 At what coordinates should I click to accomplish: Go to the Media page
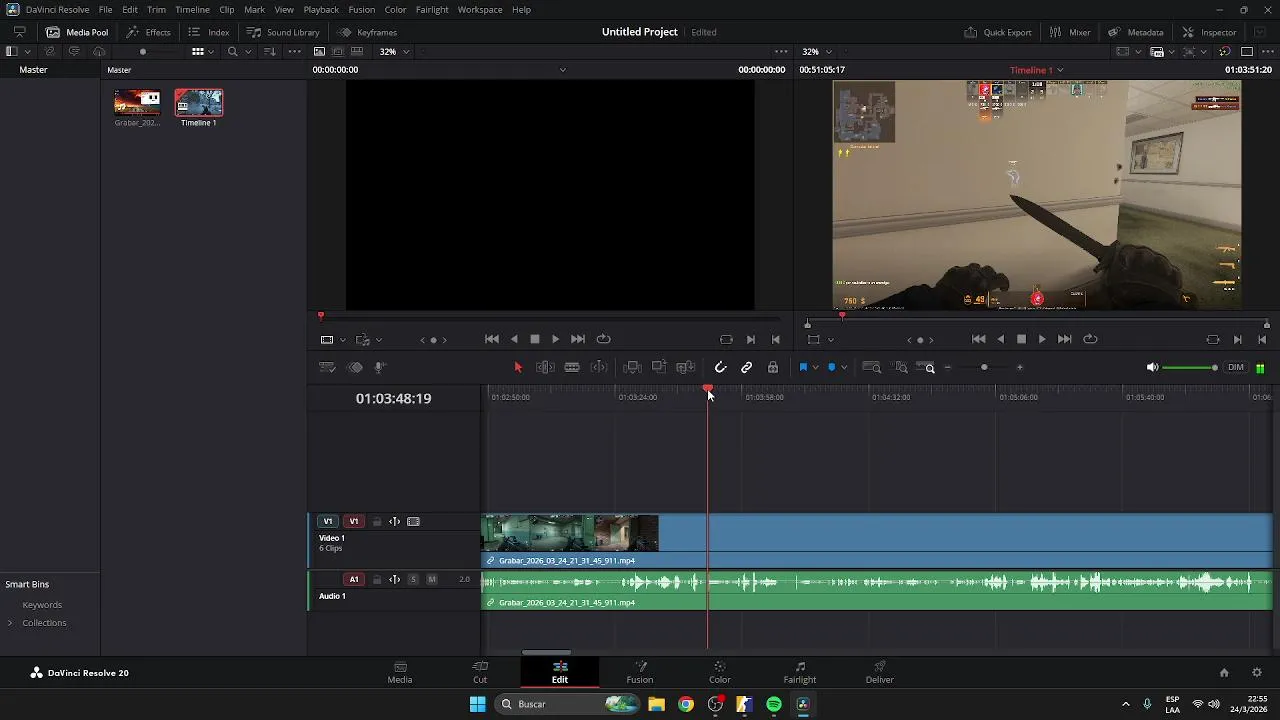(400, 672)
